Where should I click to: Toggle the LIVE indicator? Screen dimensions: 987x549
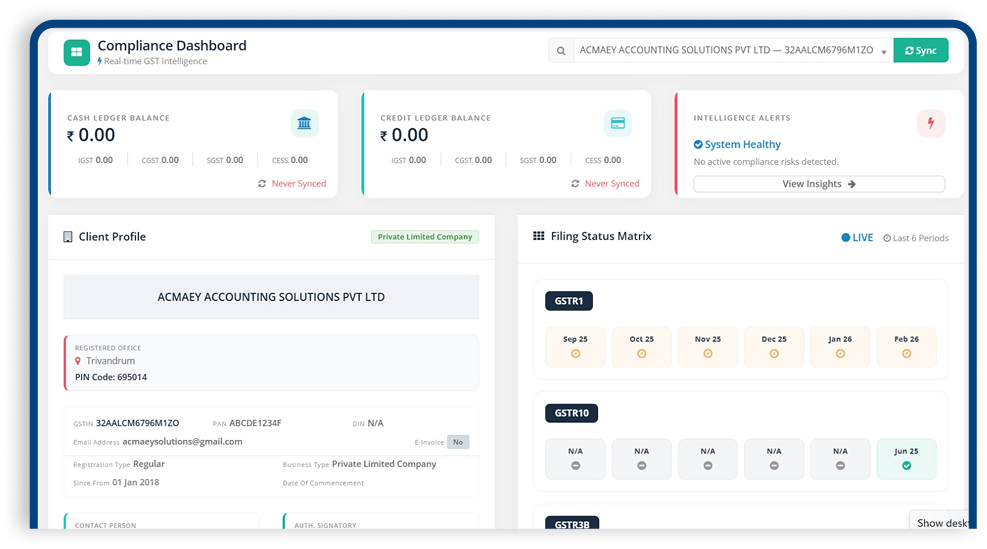[857, 237]
